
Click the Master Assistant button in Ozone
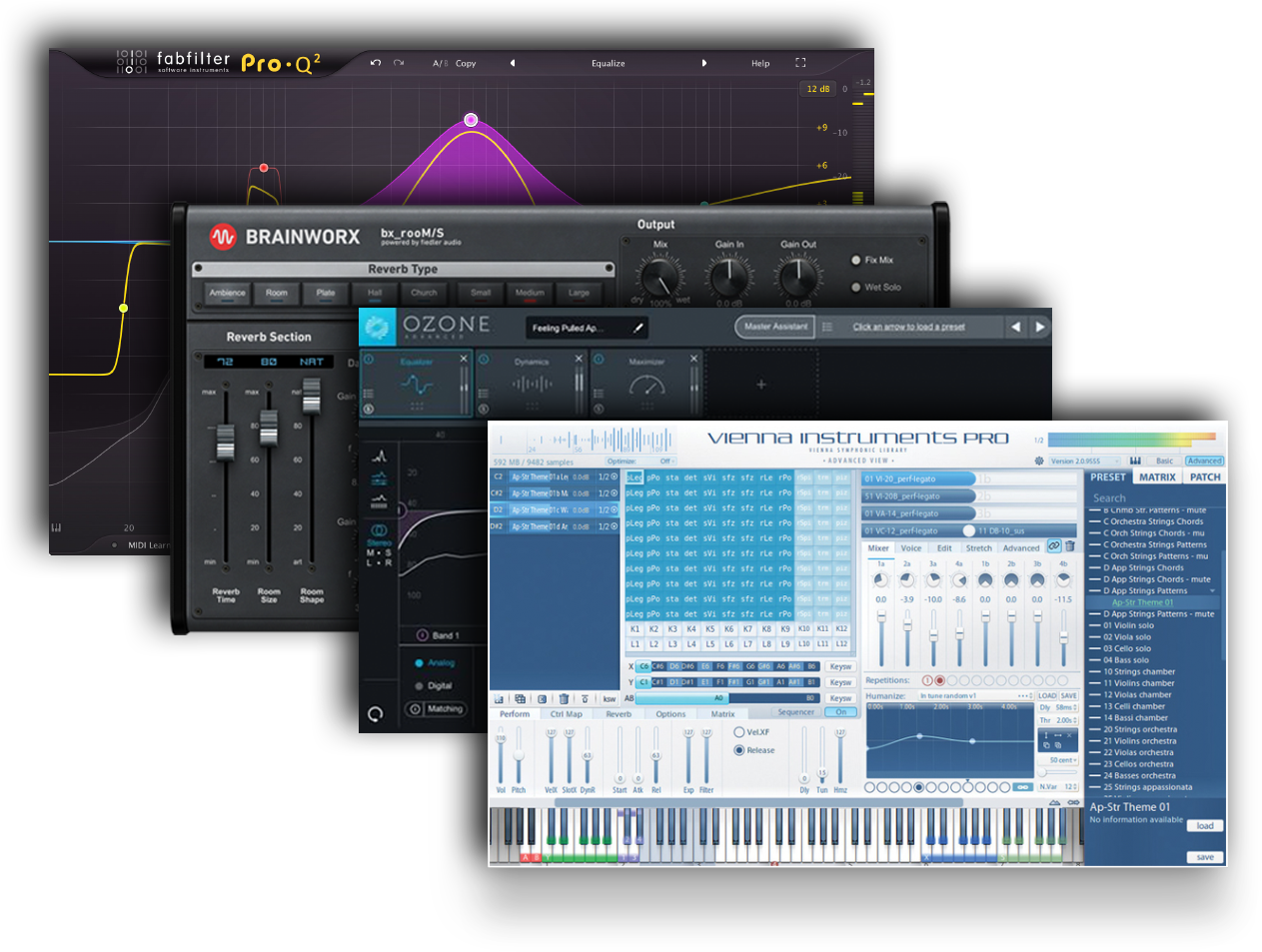[776, 327]
